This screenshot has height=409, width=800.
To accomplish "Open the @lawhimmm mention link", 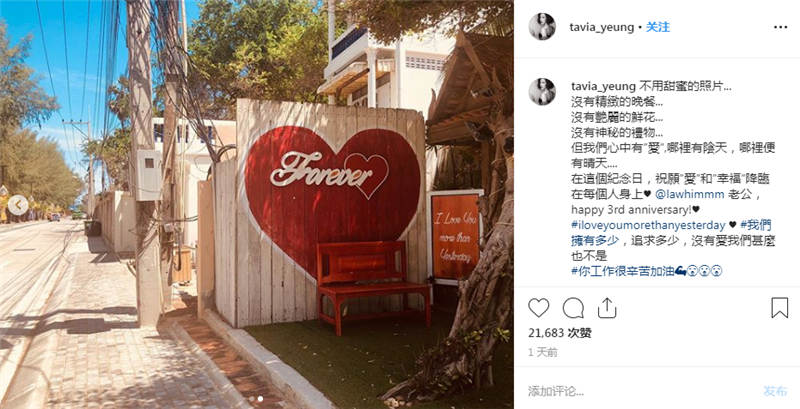I will (682, 194).
